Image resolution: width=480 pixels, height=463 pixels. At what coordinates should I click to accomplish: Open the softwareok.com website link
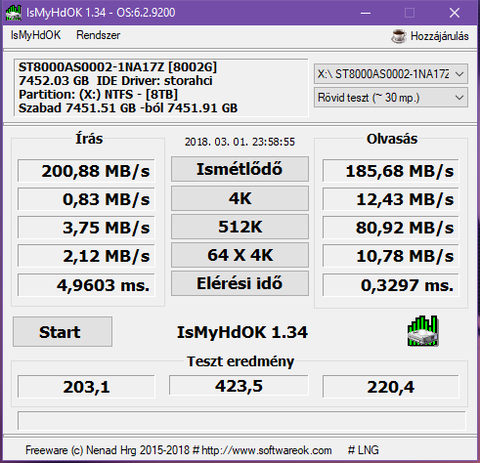pos(267,450)
